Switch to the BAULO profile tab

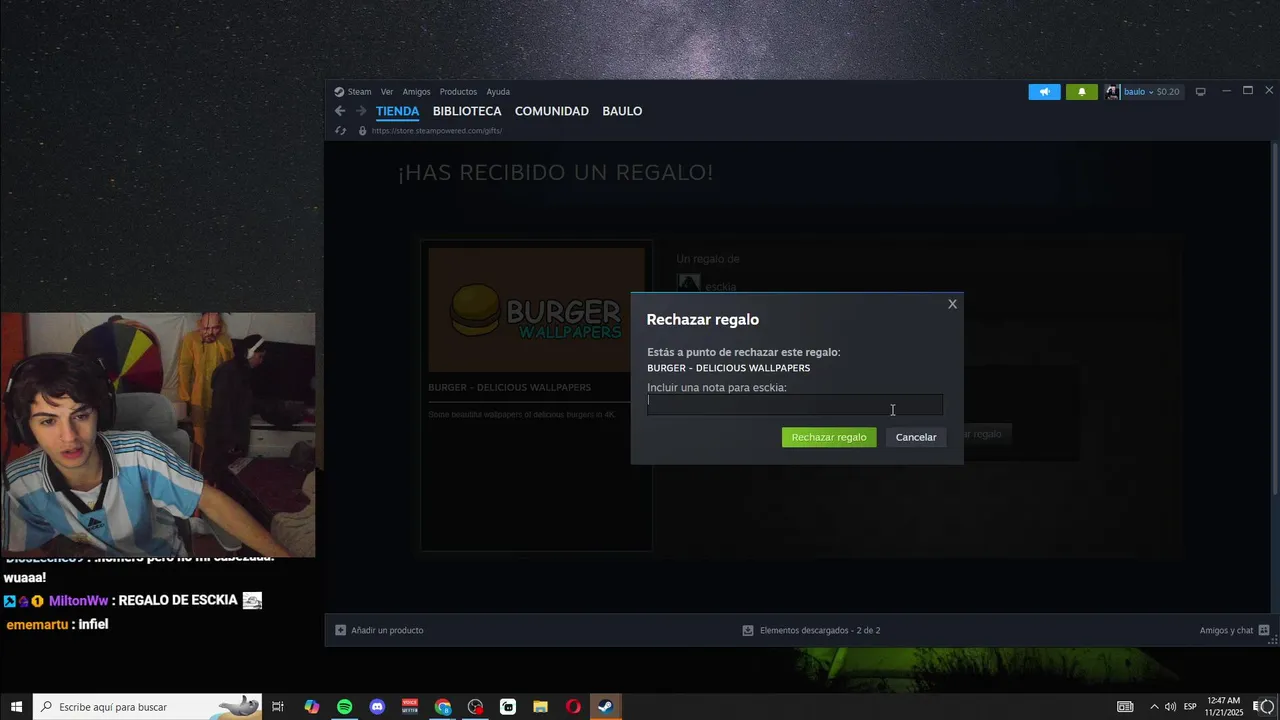622,111
